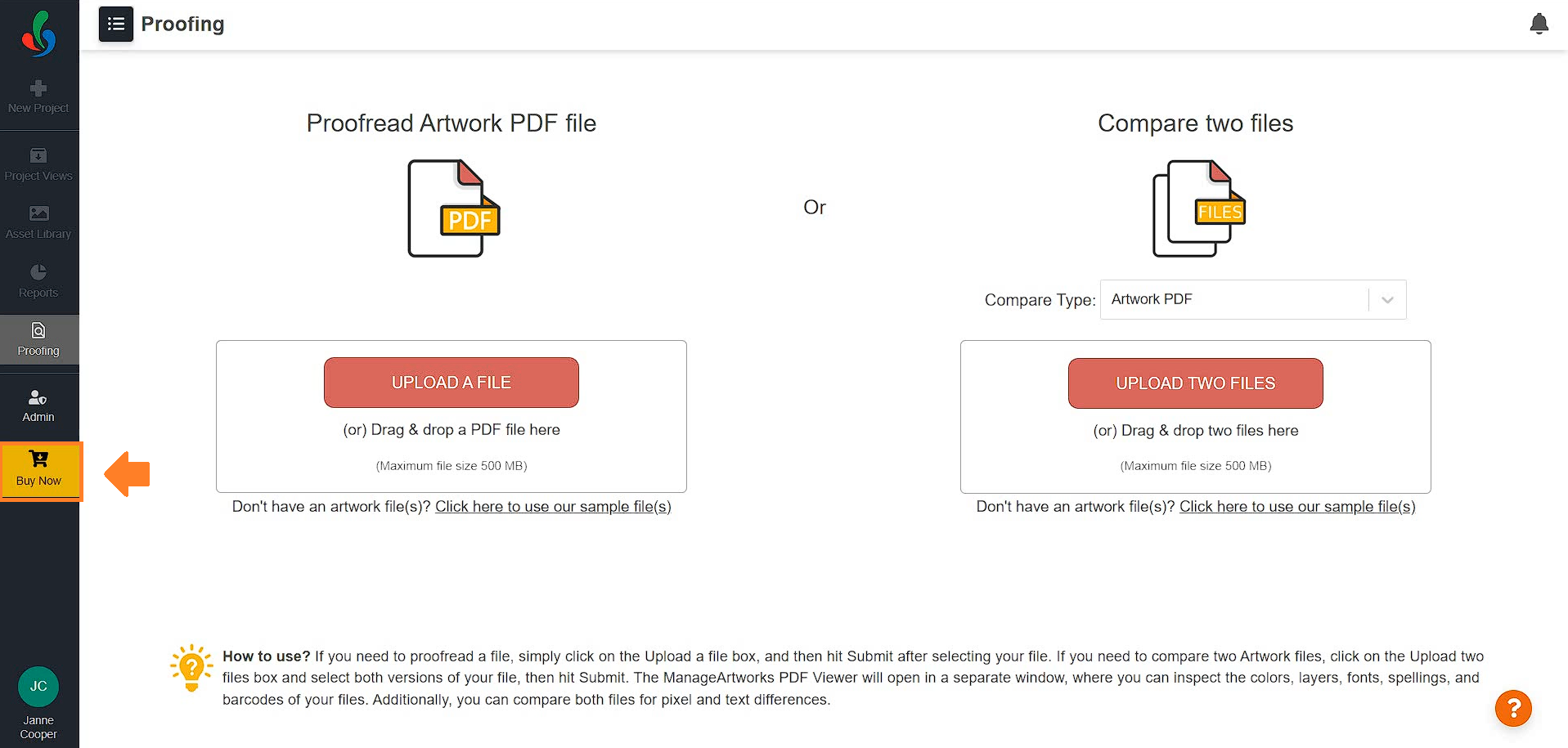The width and height of the screenshot is (1568, 748).
Task: Expand the Compare Type dropdown arrow
Action: [x=1387, y=300]
